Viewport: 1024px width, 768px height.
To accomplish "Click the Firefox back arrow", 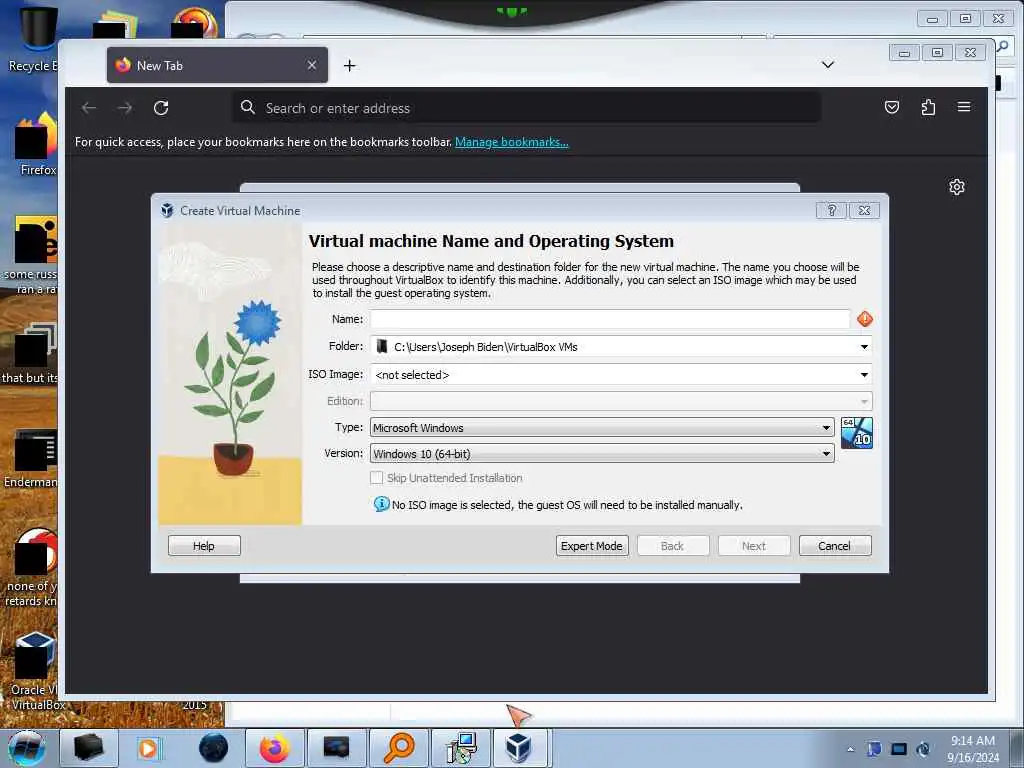I will 89,108.
